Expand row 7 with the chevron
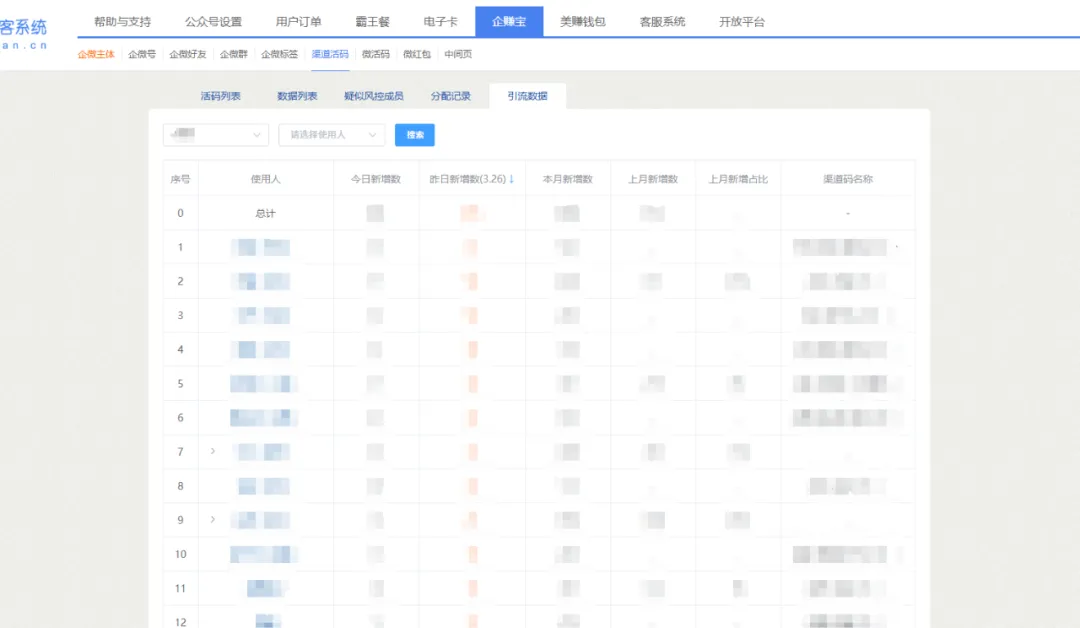1080x628 pixels. [x=213, y=451]
